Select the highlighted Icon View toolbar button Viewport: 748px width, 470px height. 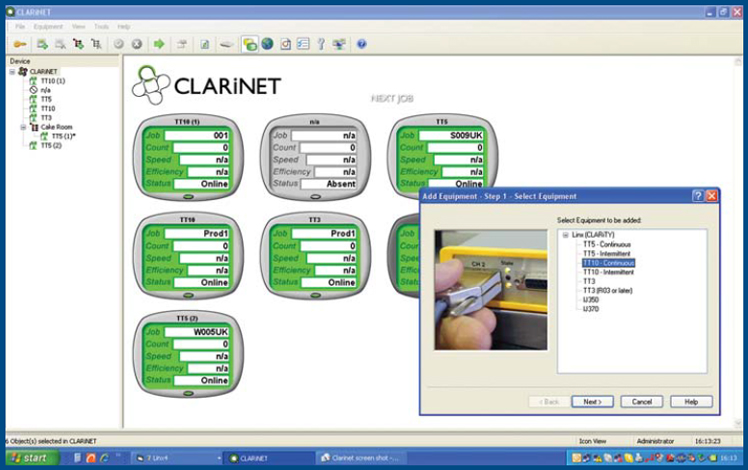tap(249, 44)
